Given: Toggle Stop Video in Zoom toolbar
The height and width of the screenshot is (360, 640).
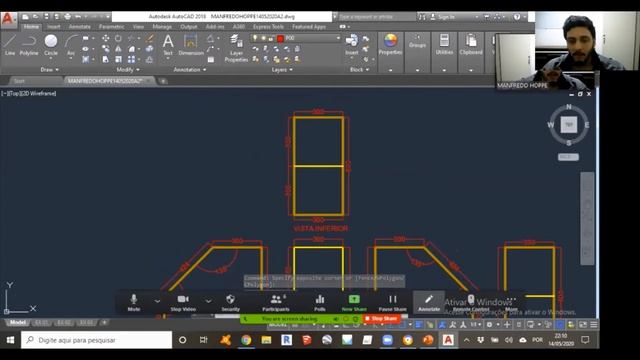Looking at the screenshot, I should (x=183, y=302).
